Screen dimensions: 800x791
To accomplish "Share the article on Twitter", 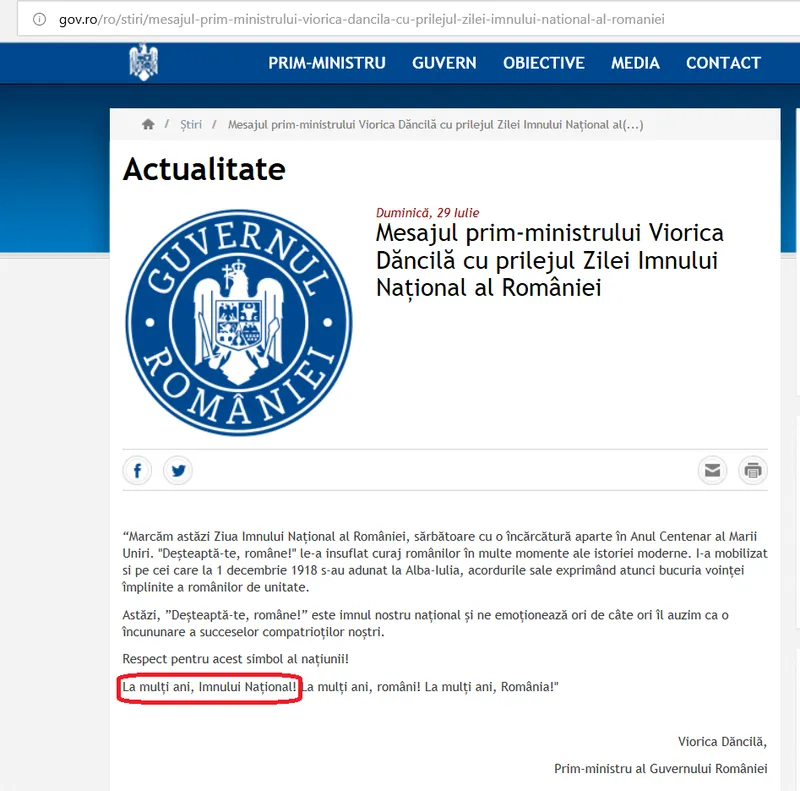I will [x=178, y=470].
